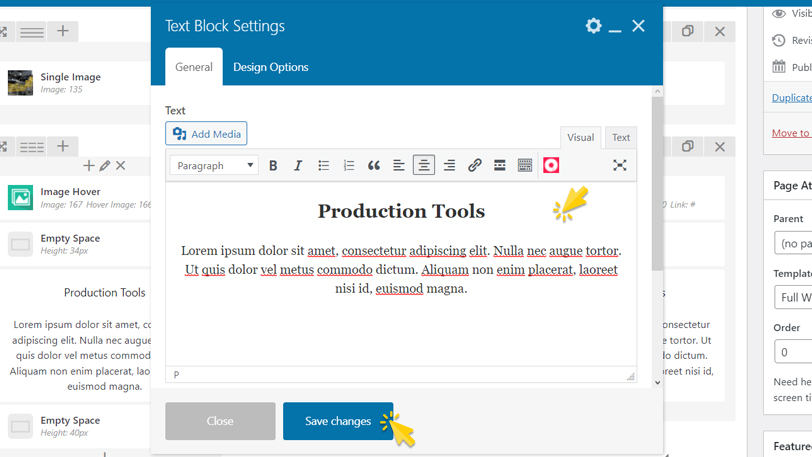Switch to the Design Options tab
This screenshot has height=457, width=812.
[x=270, y=67]
